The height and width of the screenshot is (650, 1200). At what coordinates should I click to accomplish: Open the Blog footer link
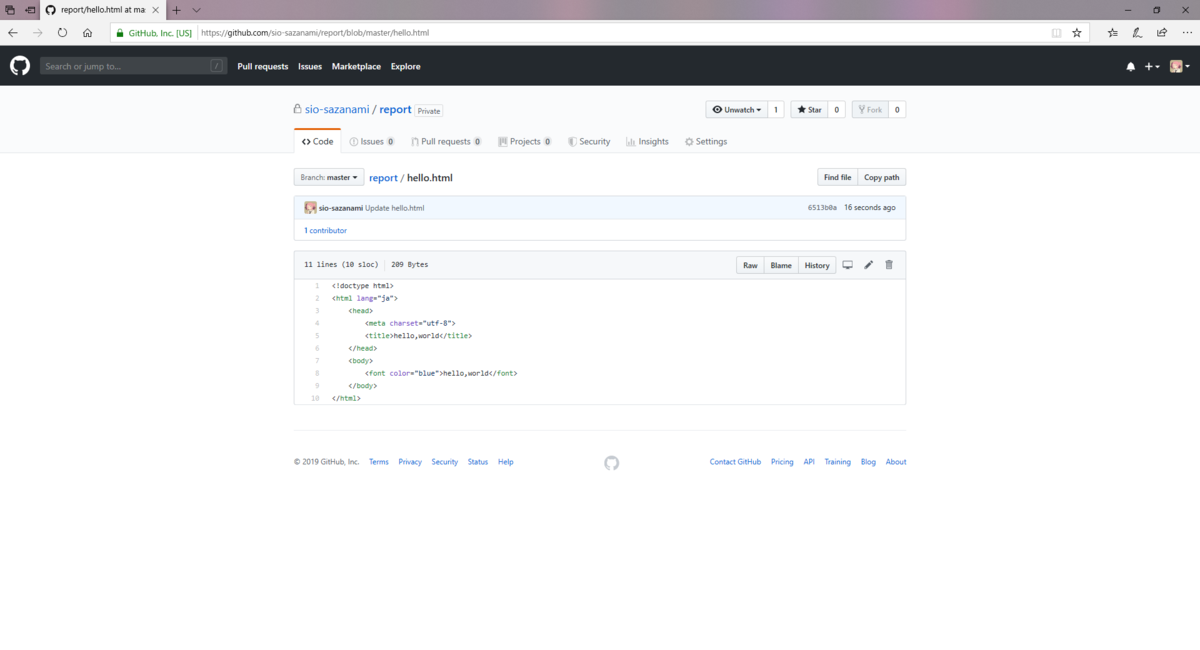click(x=868, y=462)
